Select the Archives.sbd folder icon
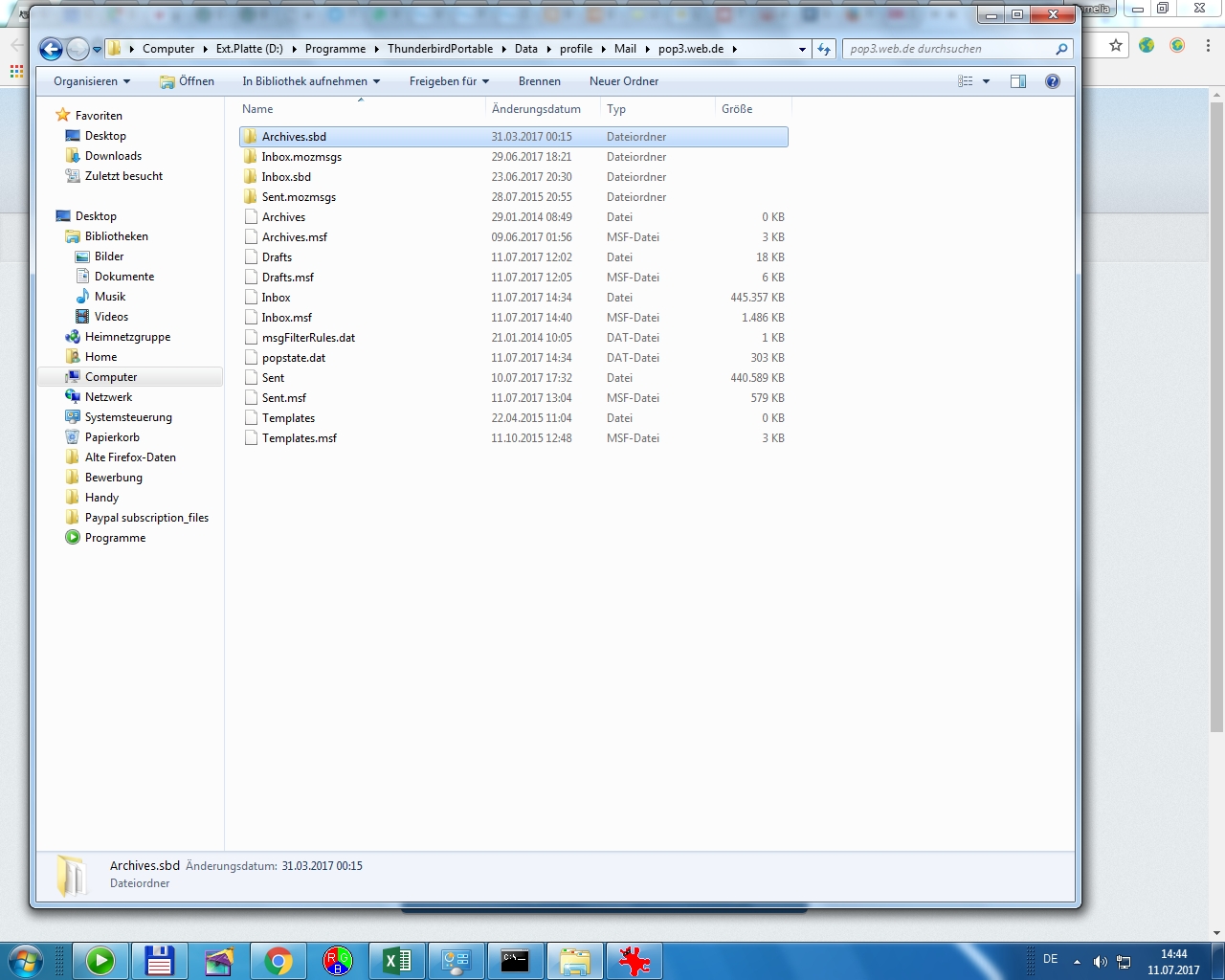The height and width of the screenshot is (980, 1225). coord(251,137)
